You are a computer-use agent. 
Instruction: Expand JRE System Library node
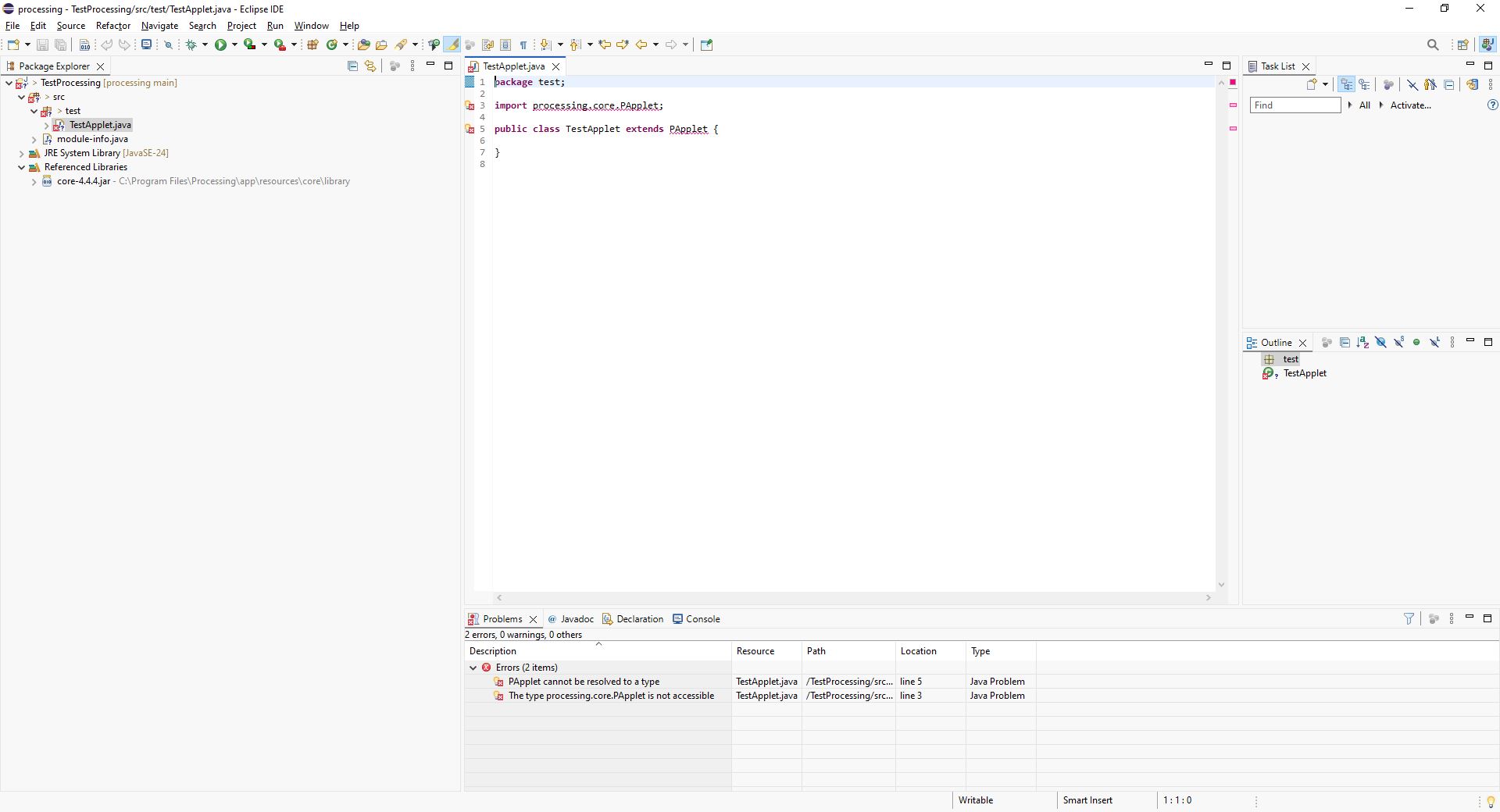click(22, 153)
